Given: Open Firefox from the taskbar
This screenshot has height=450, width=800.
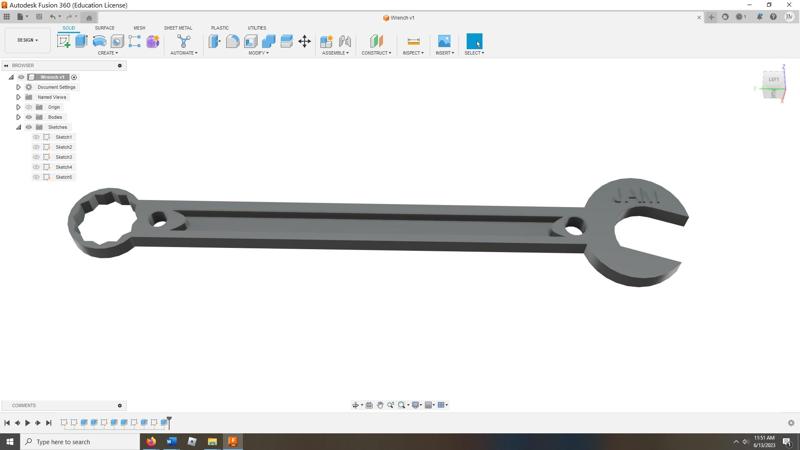Looking at the screenshot, I should 151,441.
